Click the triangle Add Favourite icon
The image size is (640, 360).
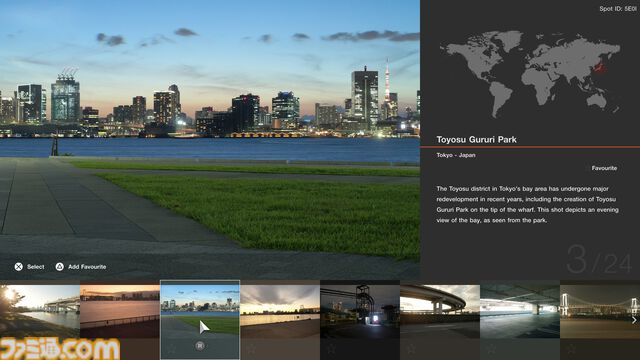[x=60, y=267]
